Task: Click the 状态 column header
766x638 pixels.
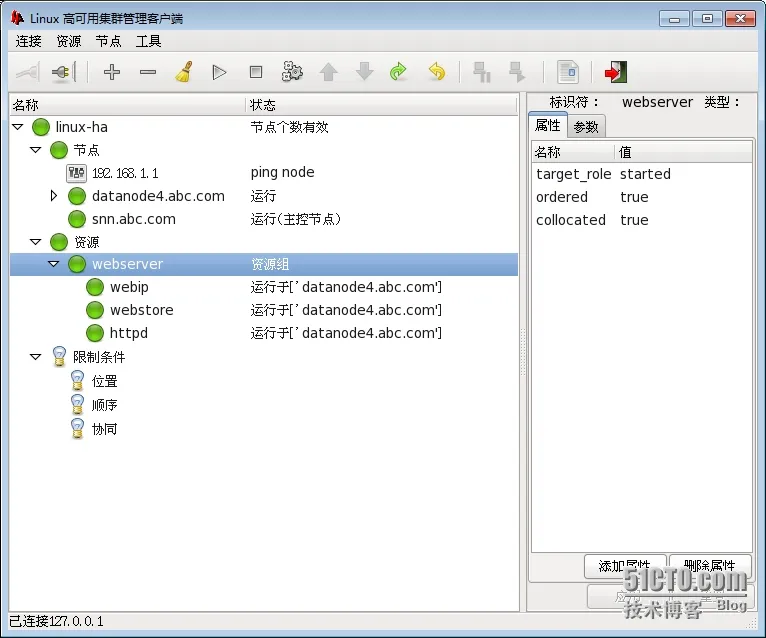Action: pos(381,105)
